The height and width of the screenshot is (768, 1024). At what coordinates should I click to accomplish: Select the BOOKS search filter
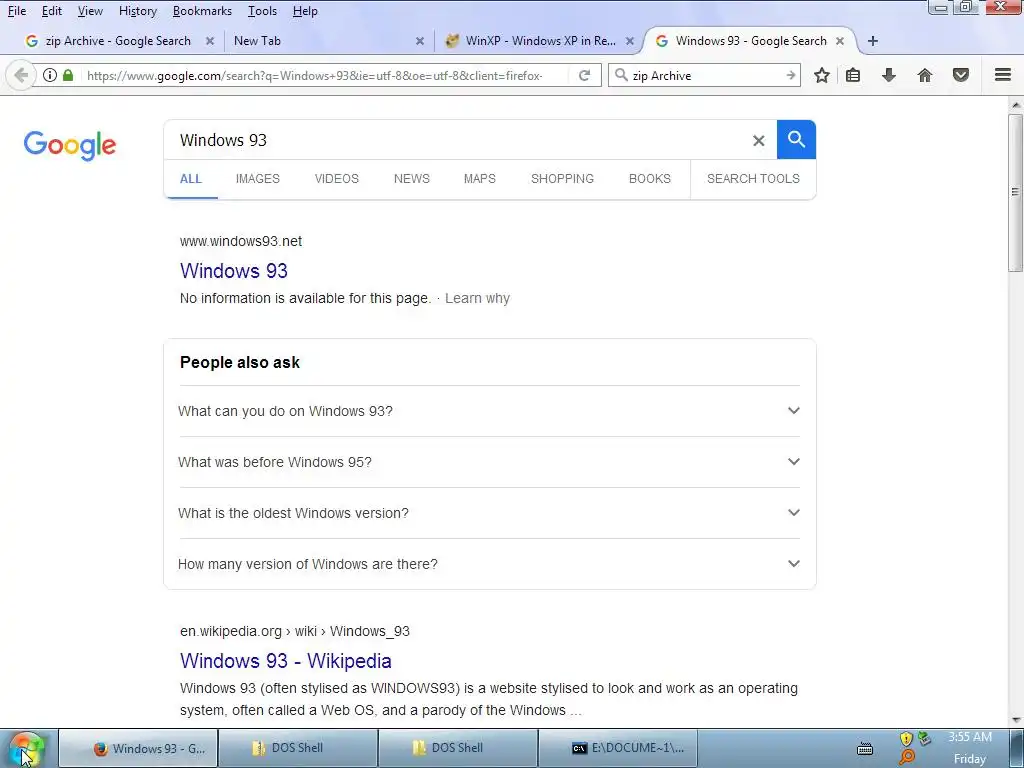coord(650,179)
